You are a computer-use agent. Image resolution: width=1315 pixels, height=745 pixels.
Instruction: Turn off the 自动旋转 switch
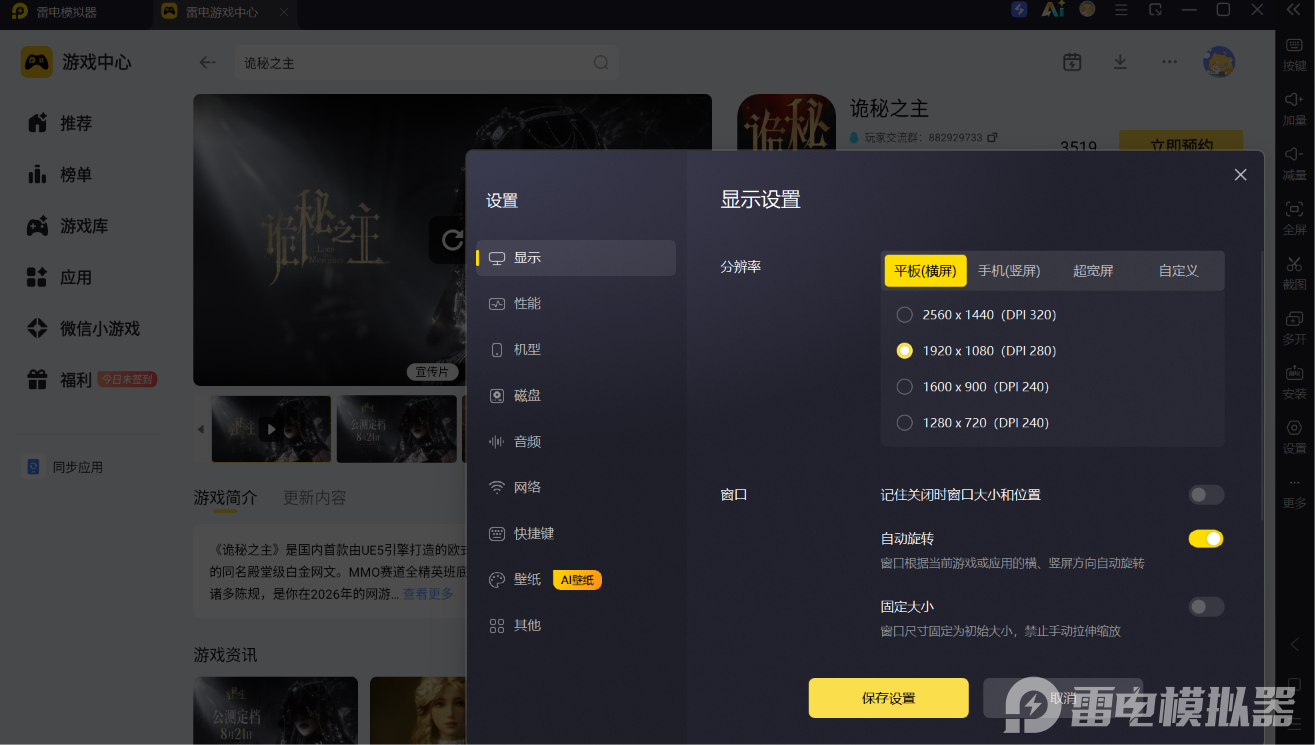click(x=1206, y=538)
